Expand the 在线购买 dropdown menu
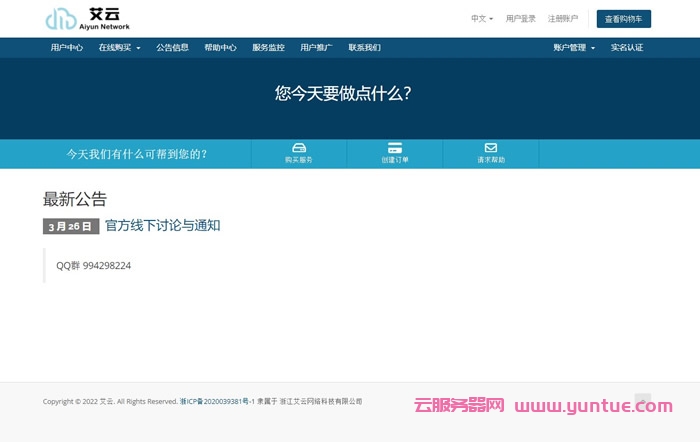Viewport: 700px width, 442px height. [x=119, y=47]
